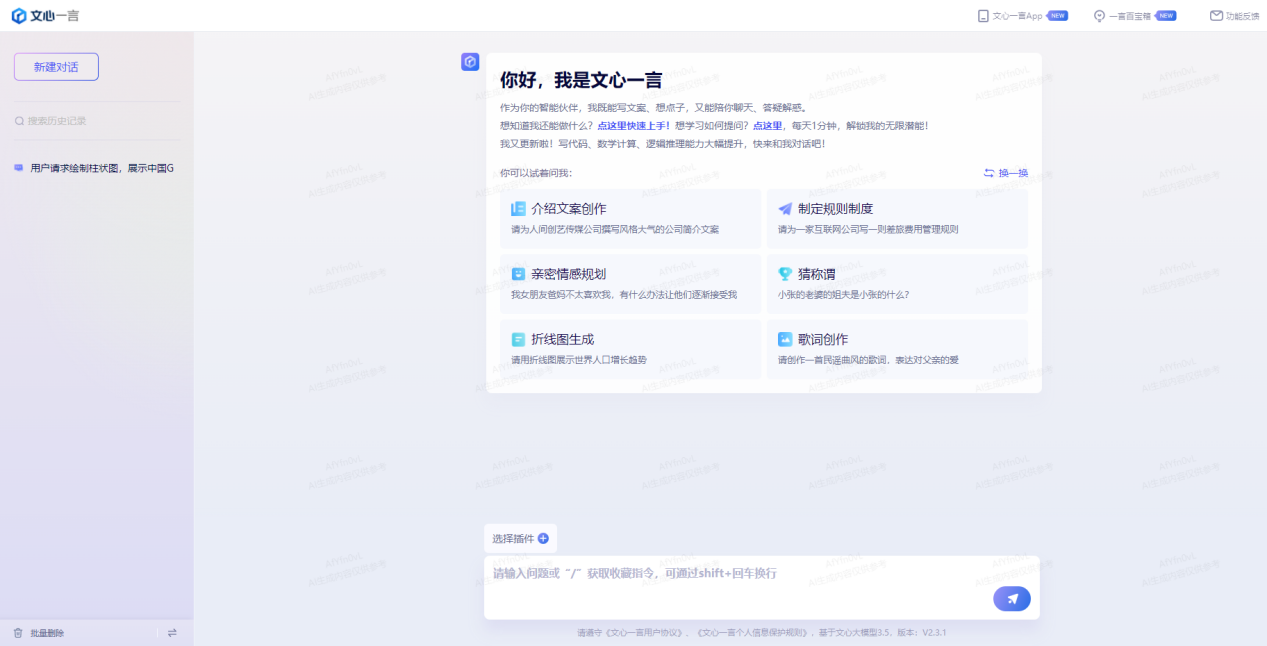Select the 歌词创作 suggestion title

coord(823,339)
